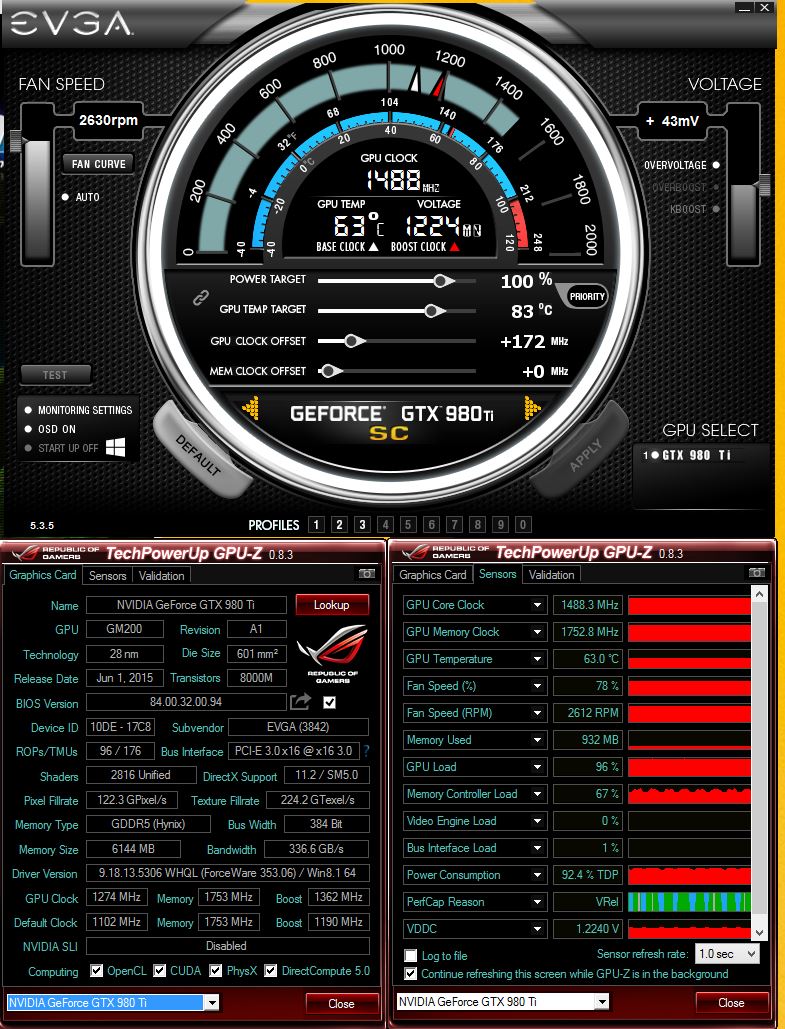Open the GPU Memory Clock sensor dropdown
The image size is (785, 1029).
click(538, 632)
